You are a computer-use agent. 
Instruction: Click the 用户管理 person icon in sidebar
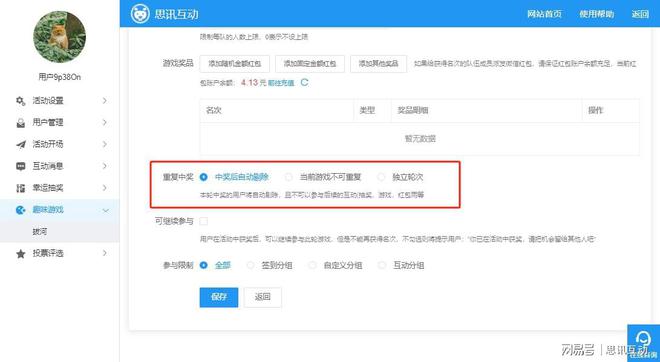[20, 122]
